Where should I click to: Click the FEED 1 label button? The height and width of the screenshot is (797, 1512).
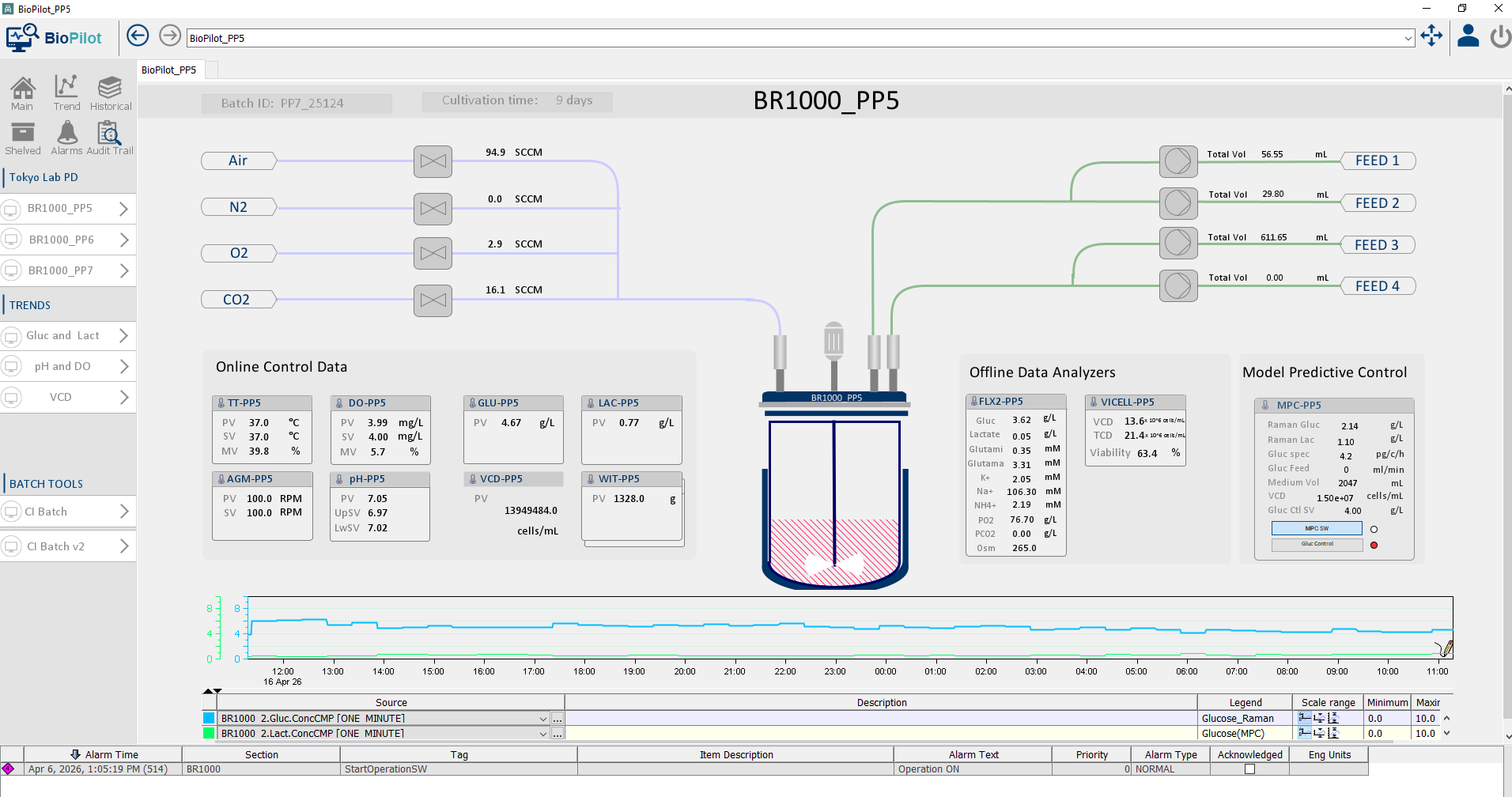pos(1378,161)
